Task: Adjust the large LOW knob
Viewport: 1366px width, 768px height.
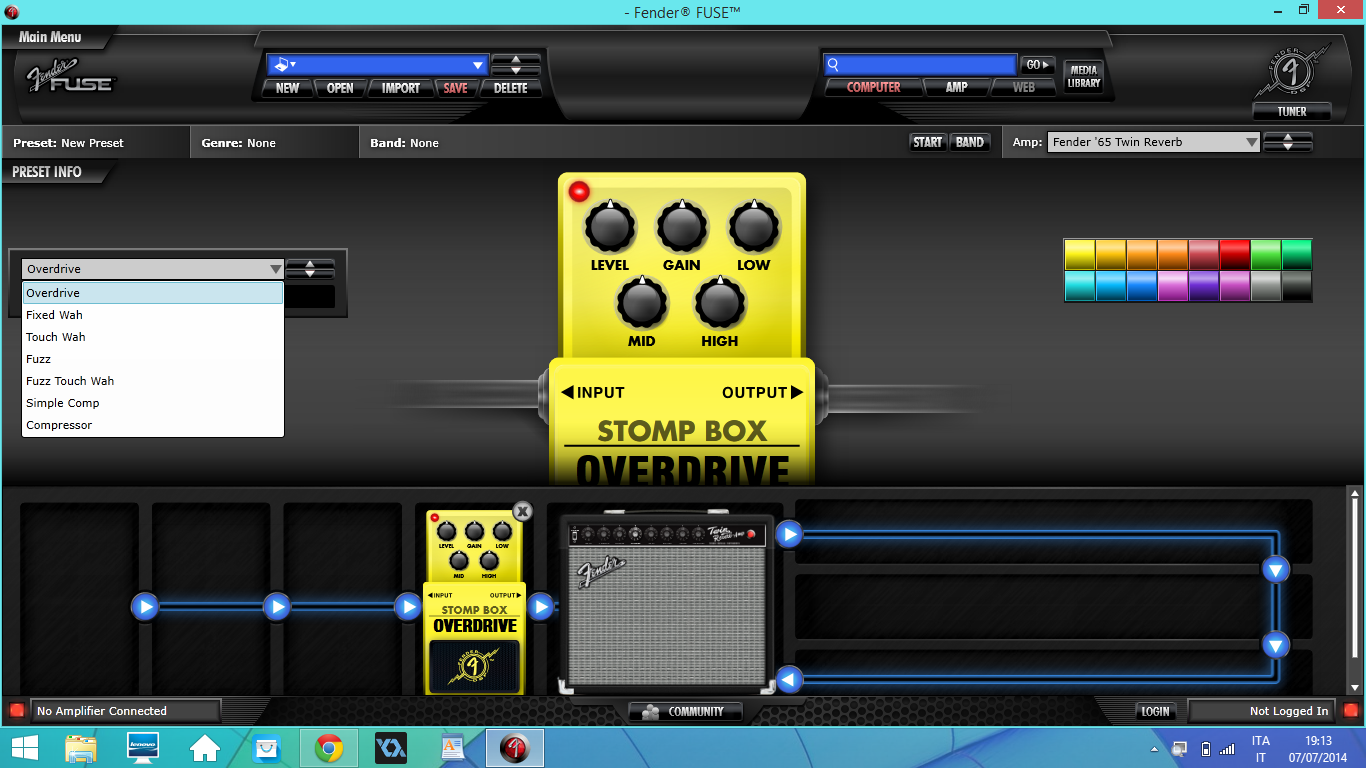Action: [x=754, y=227]
